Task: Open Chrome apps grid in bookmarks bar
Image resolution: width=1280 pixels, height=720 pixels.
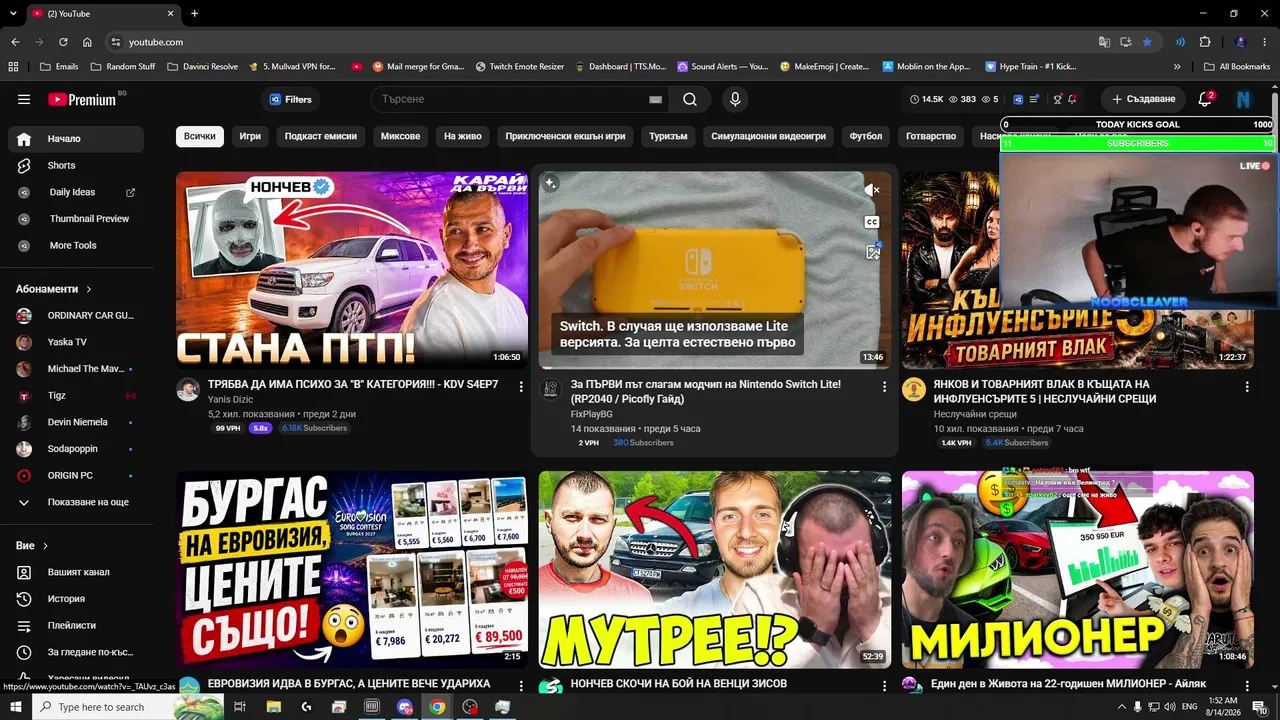Action: [x=13, y=67]
